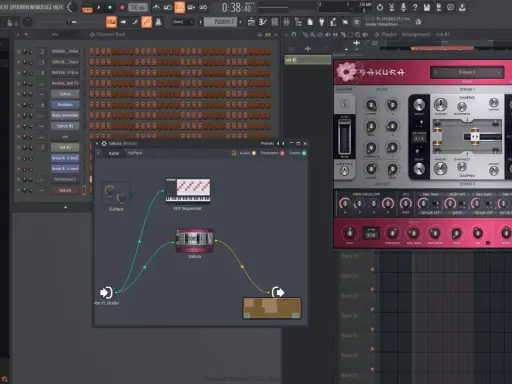
Task: Start playback with the play button
Action: (x=99, y=7)
